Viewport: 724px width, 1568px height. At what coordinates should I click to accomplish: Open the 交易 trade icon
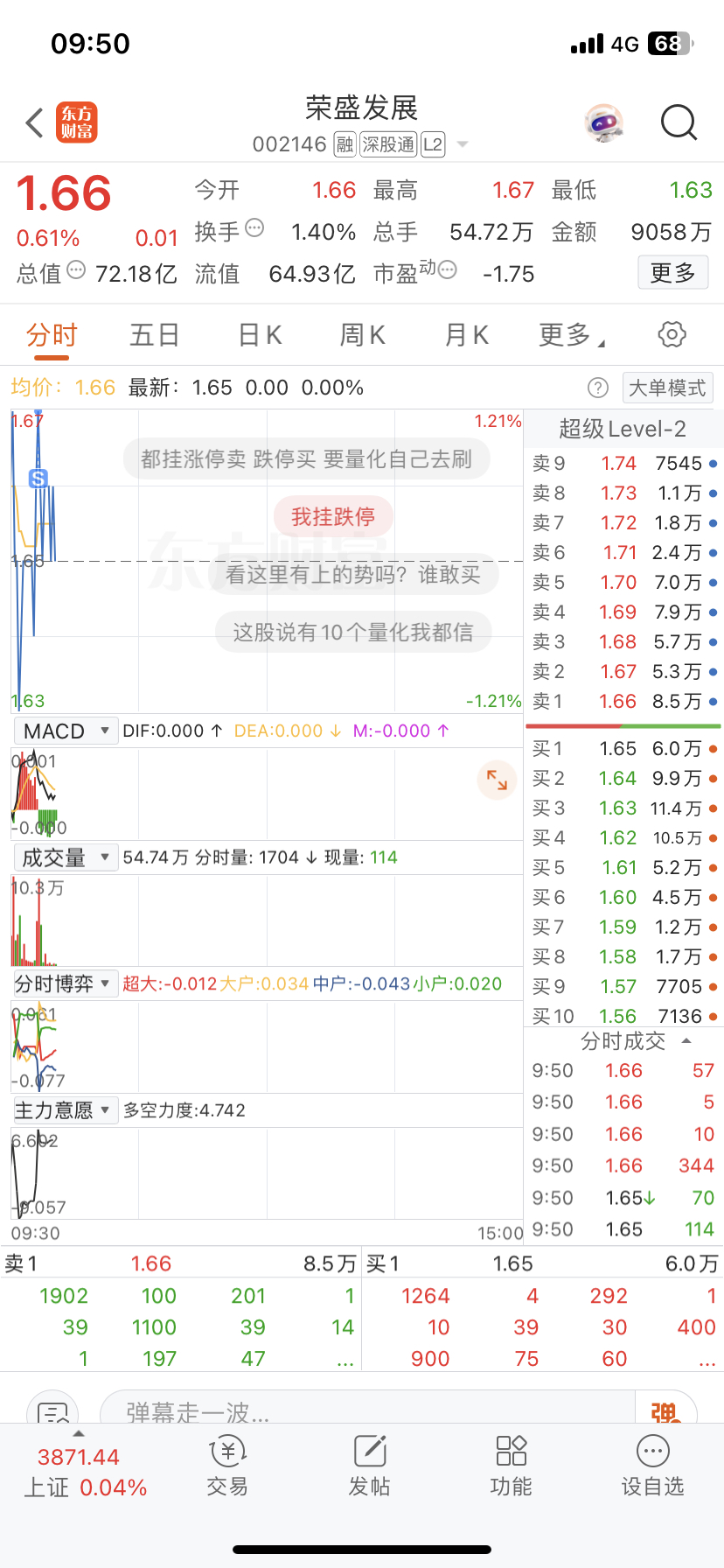click(227, 1467)
